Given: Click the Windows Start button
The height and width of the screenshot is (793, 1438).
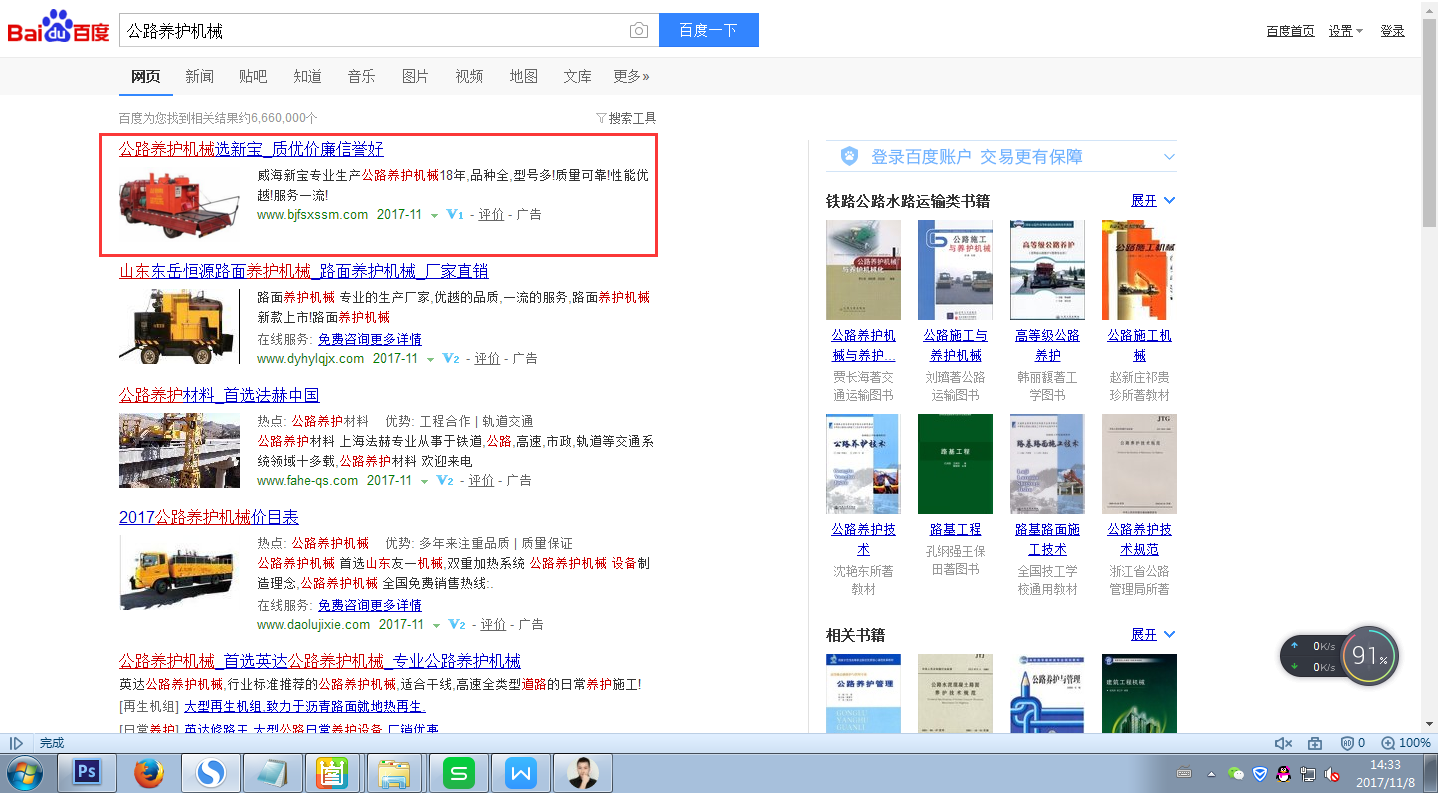Looking at the screenshot, I should point(25,773).
